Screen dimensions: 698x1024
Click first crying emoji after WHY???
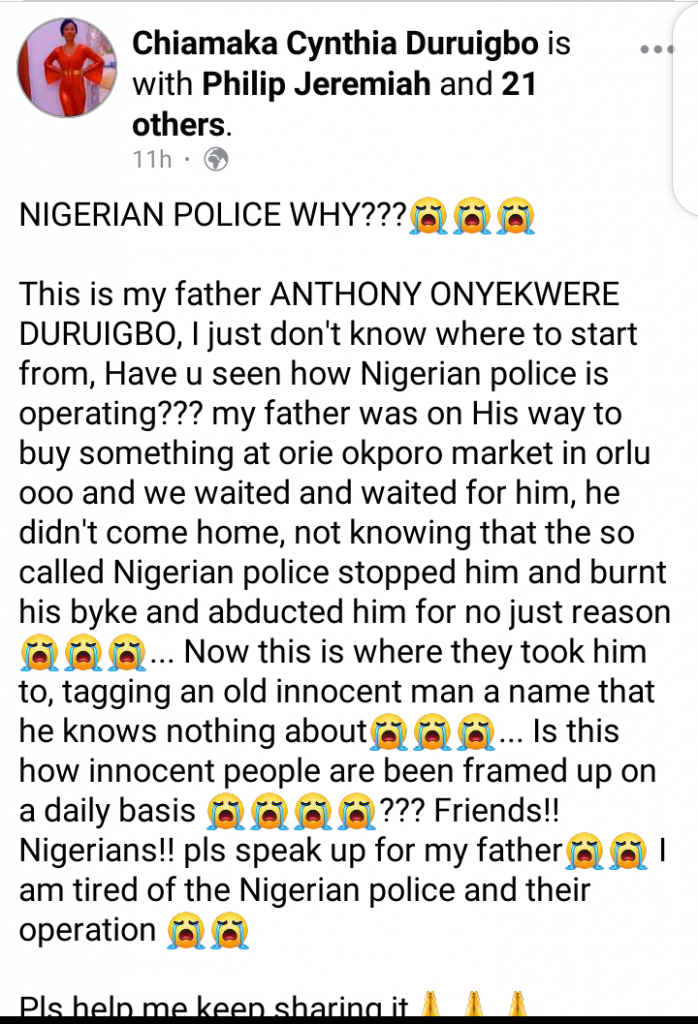pyautogui.click(x=428, y=216)
